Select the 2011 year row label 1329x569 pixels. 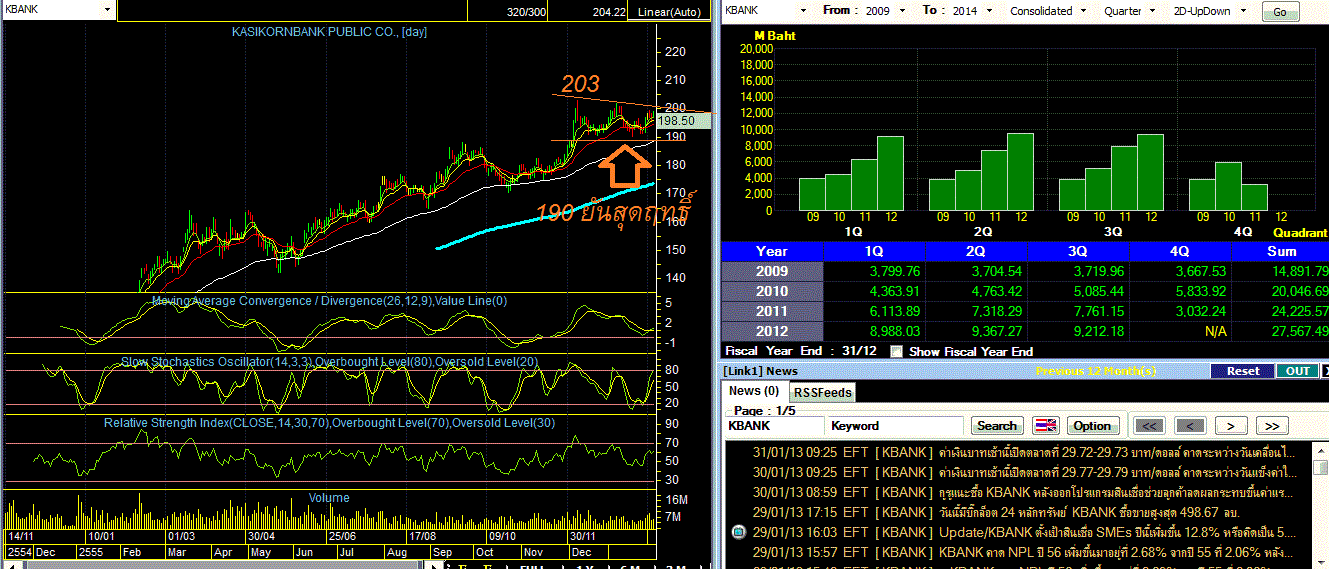tap(772, 311)
